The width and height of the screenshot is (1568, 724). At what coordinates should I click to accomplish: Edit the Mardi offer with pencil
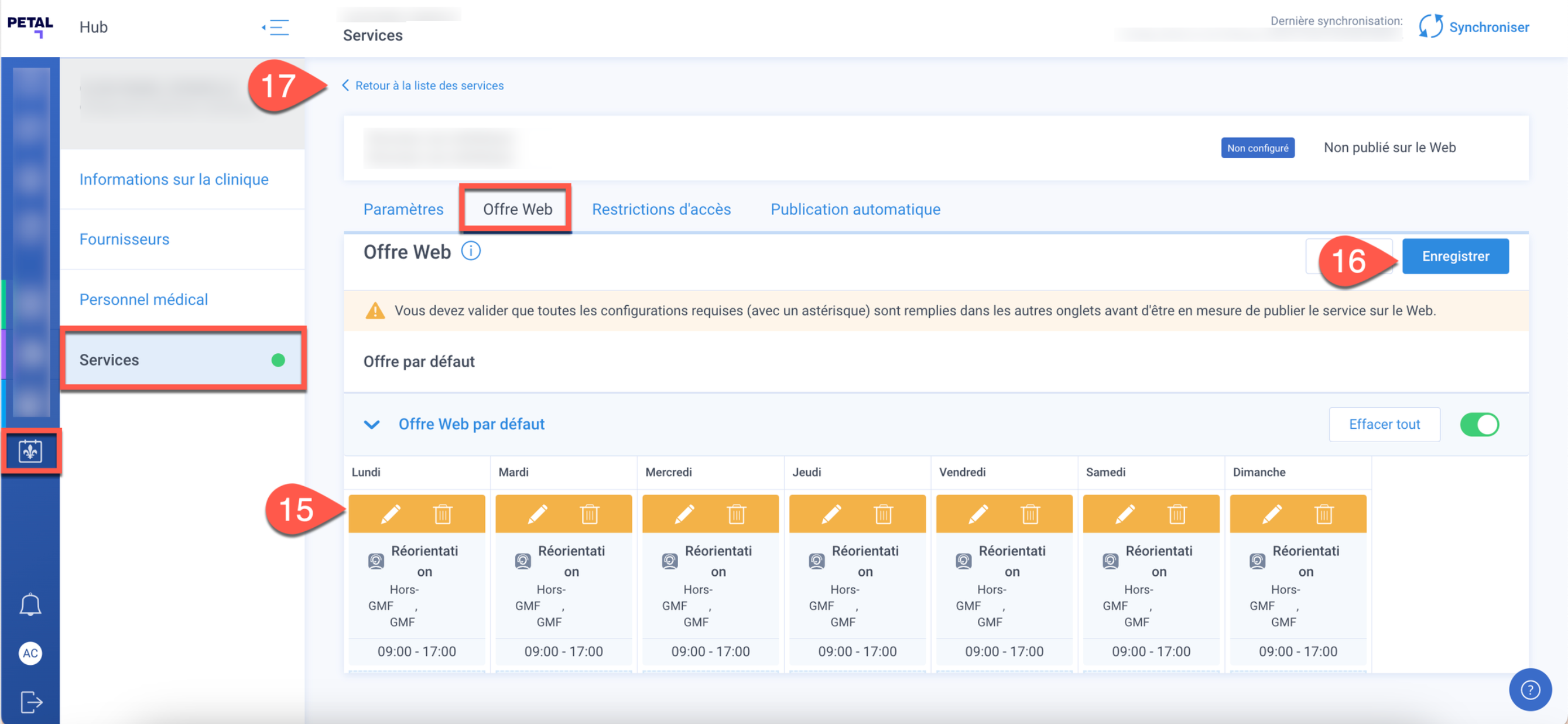tap(537, 514)
